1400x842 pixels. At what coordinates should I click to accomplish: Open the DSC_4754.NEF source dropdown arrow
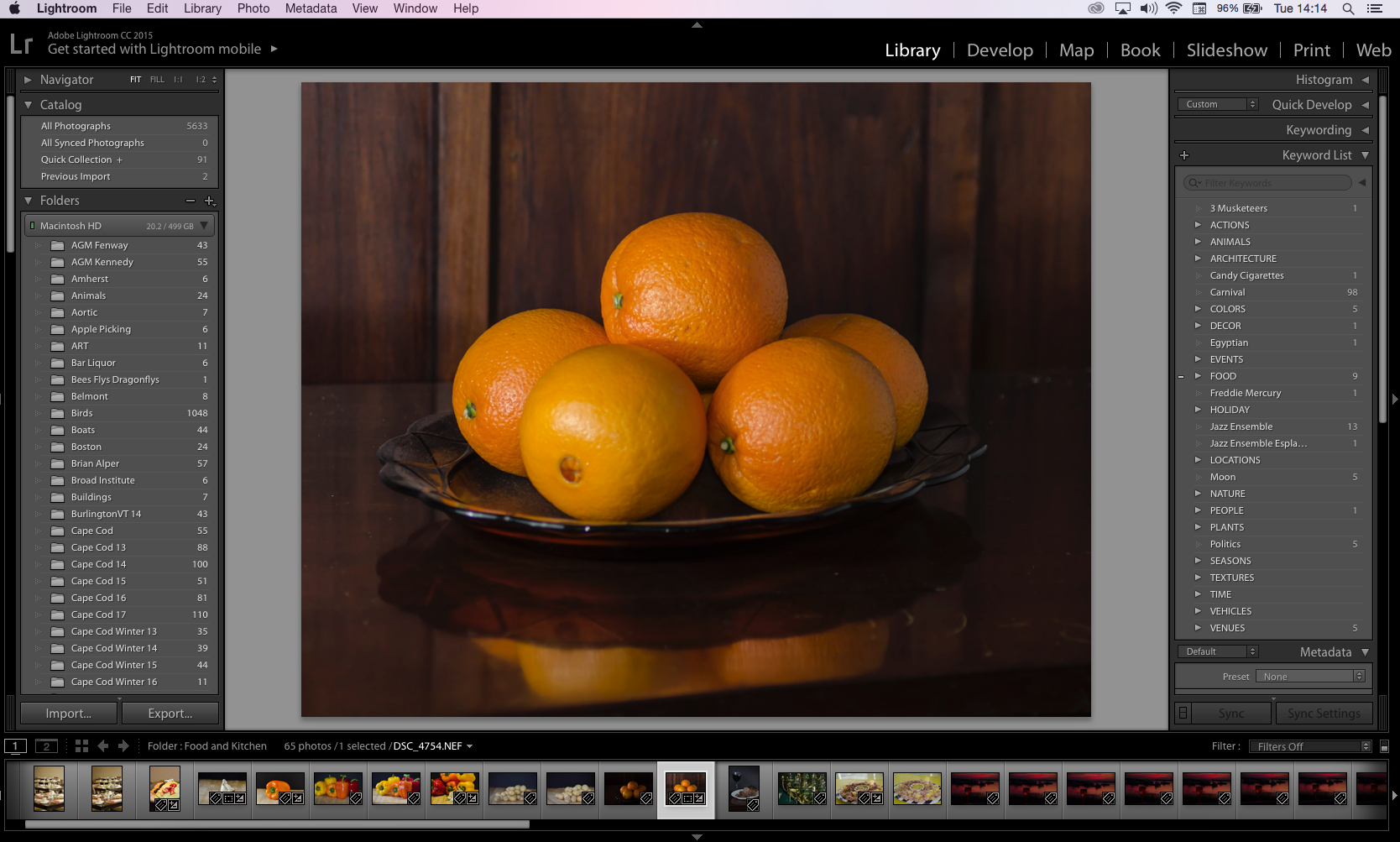(x=469, y=746)
